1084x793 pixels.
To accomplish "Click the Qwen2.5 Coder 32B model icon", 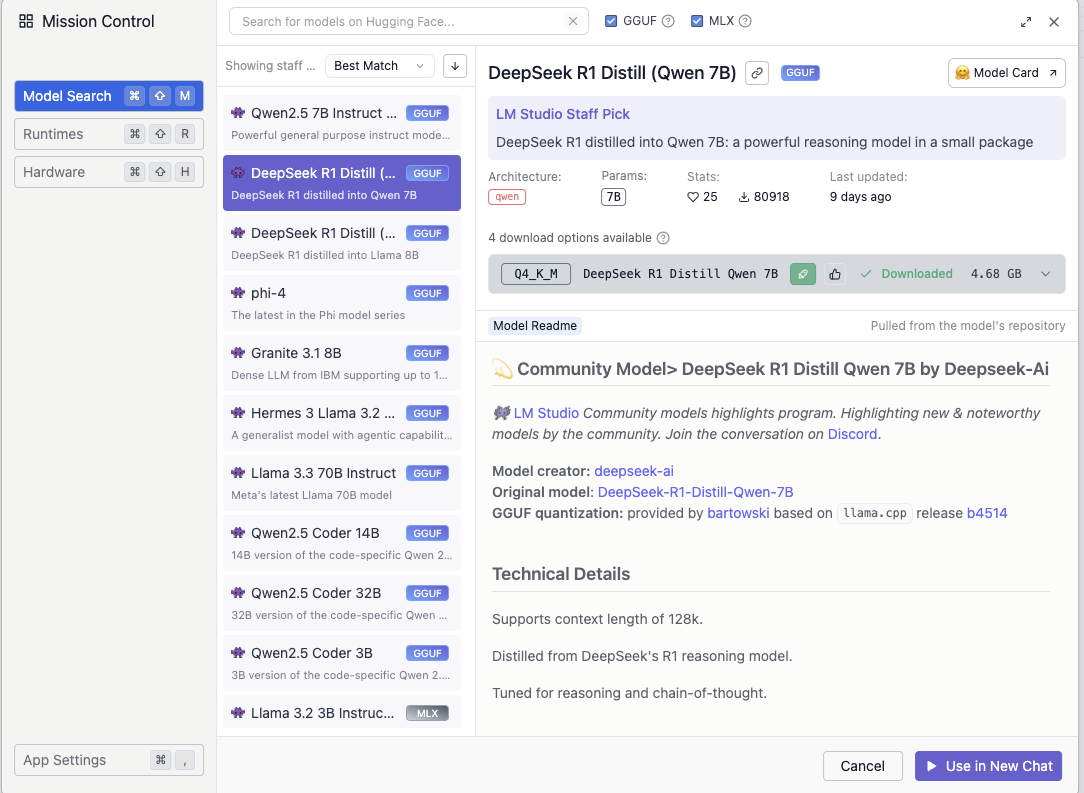I will [x=238, y=593].
